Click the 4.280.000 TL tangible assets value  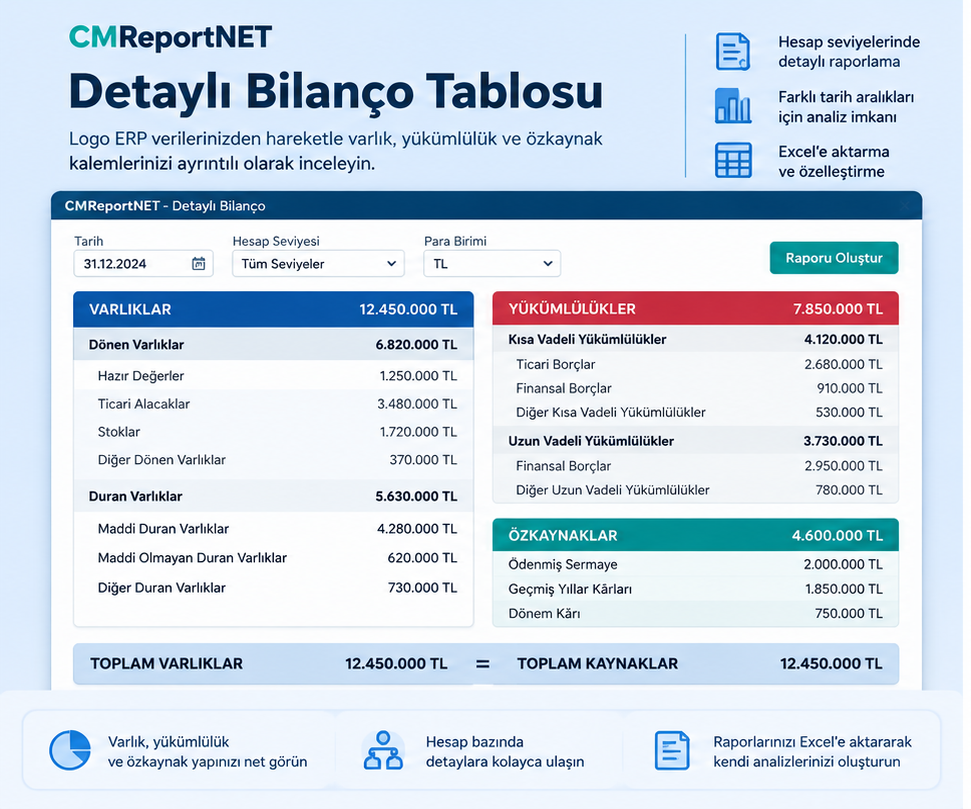(417, 529)
